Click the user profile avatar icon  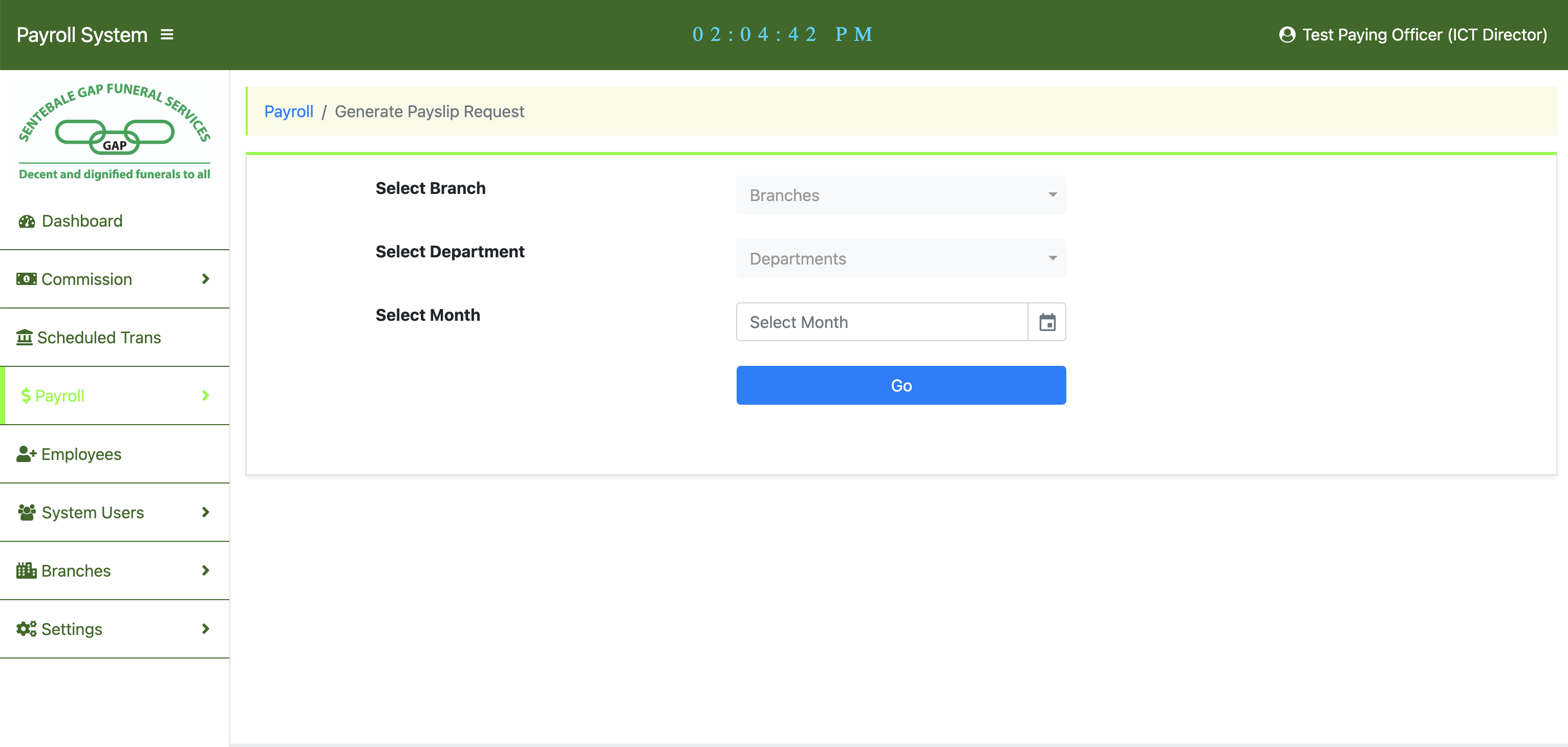tap(1287, 35)
